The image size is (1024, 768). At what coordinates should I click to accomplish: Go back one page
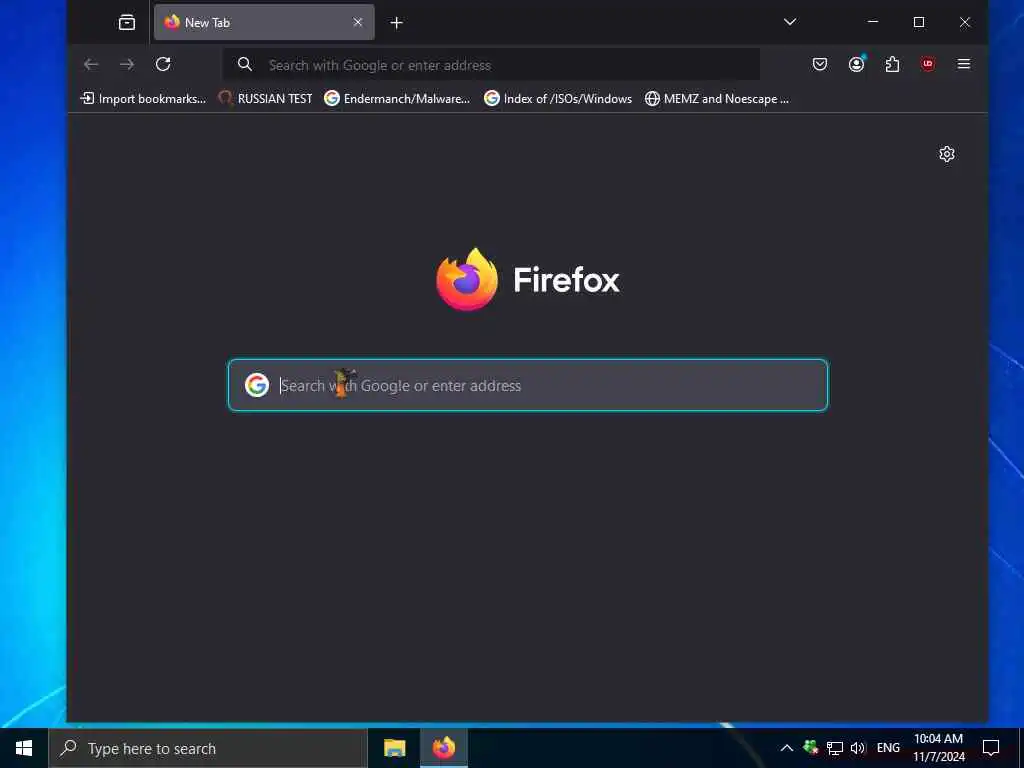pyautogui.click(x=91, y=64)
